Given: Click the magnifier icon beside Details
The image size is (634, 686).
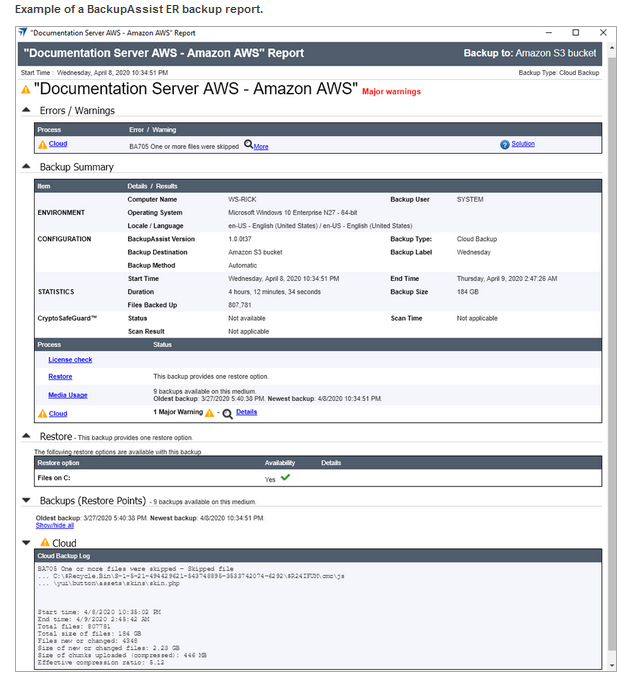Looking at the screenshot, I should click(228, 413).
